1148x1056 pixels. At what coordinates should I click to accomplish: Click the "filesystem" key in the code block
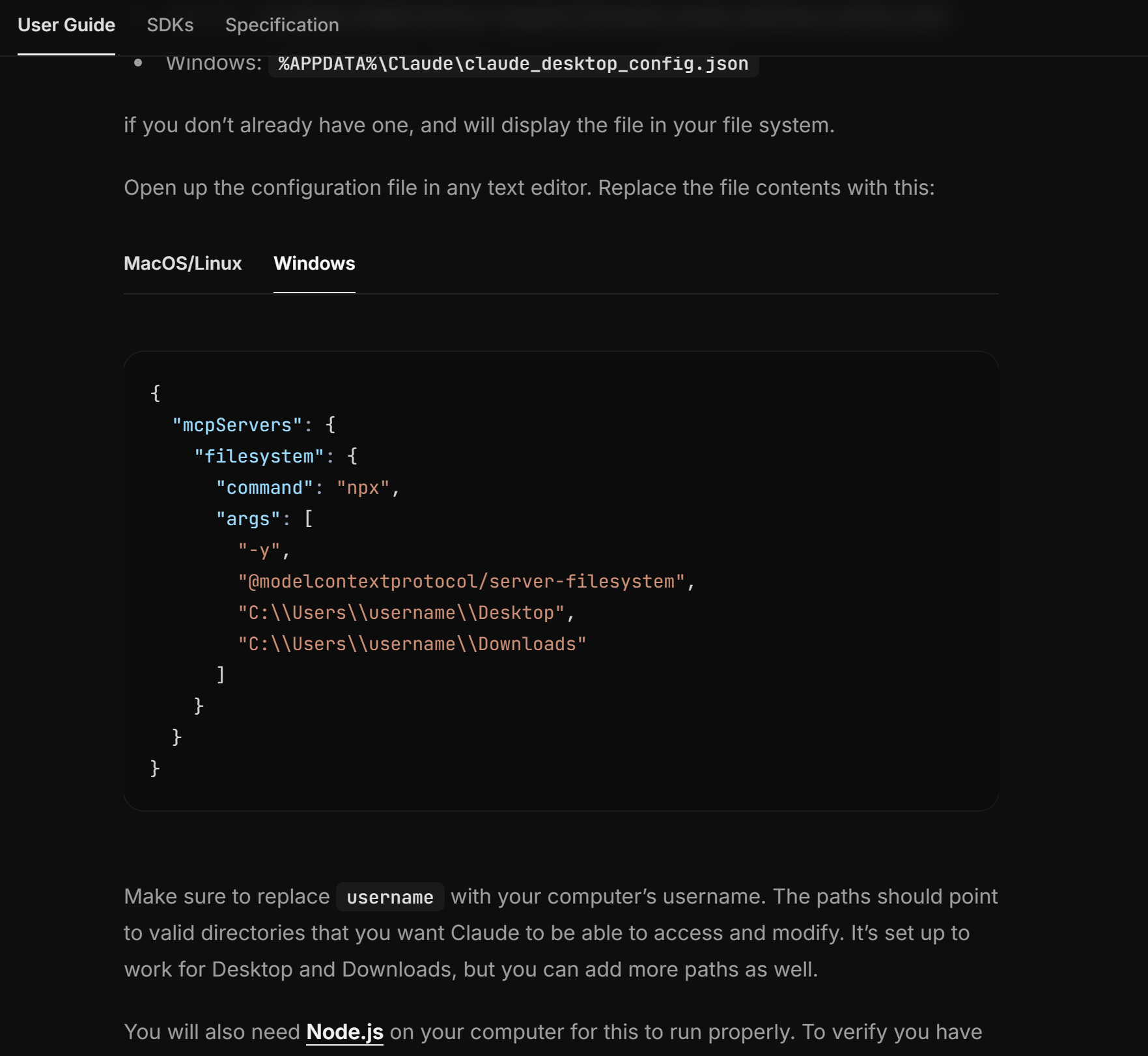point(259,456)
